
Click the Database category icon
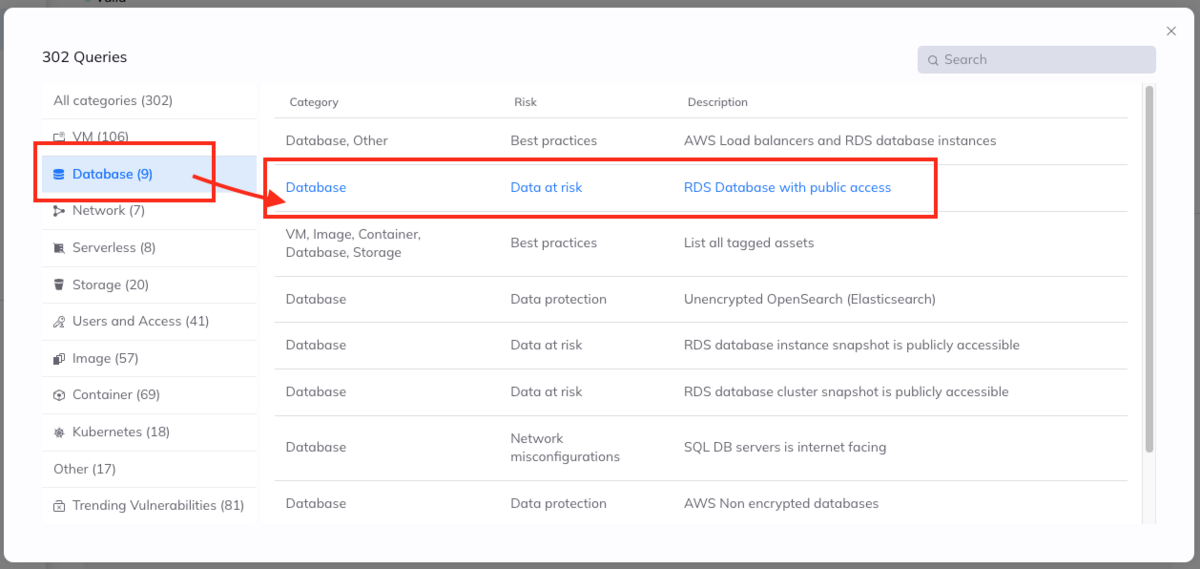click(x=59, y=174)
